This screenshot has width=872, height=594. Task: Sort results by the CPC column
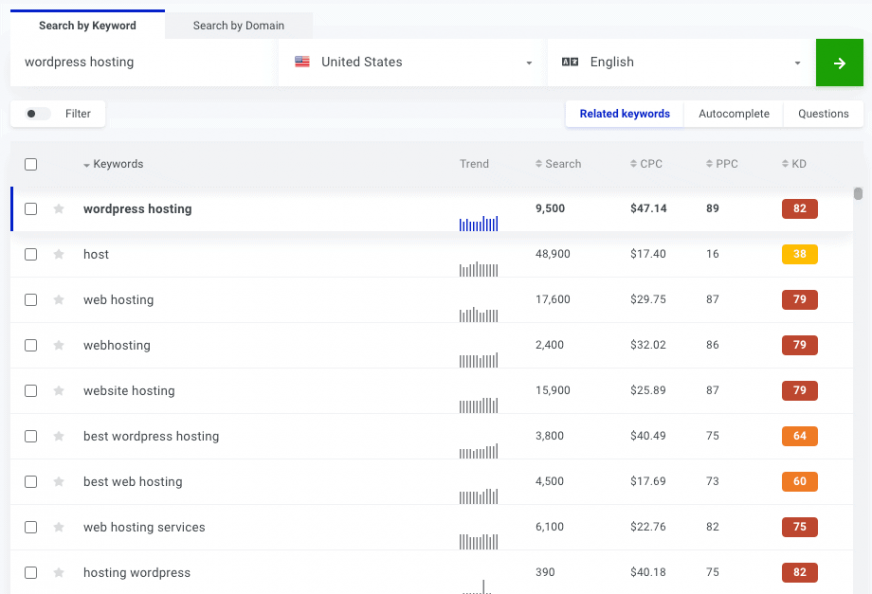[x=646, y=164]
